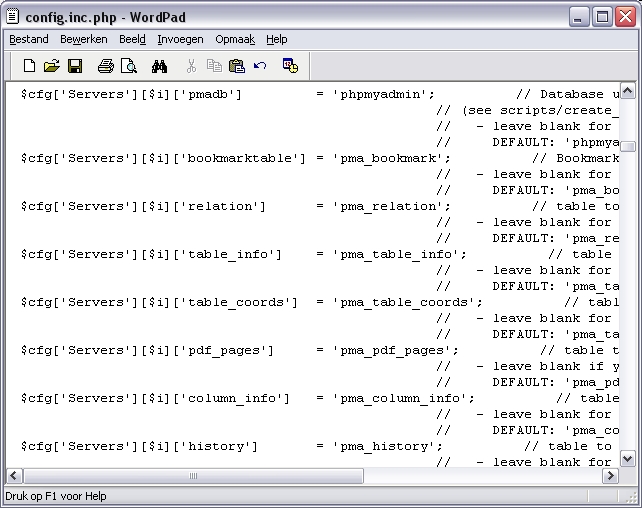Copy selection with the copy icon
642x508 pixels.
coord(214,66)
